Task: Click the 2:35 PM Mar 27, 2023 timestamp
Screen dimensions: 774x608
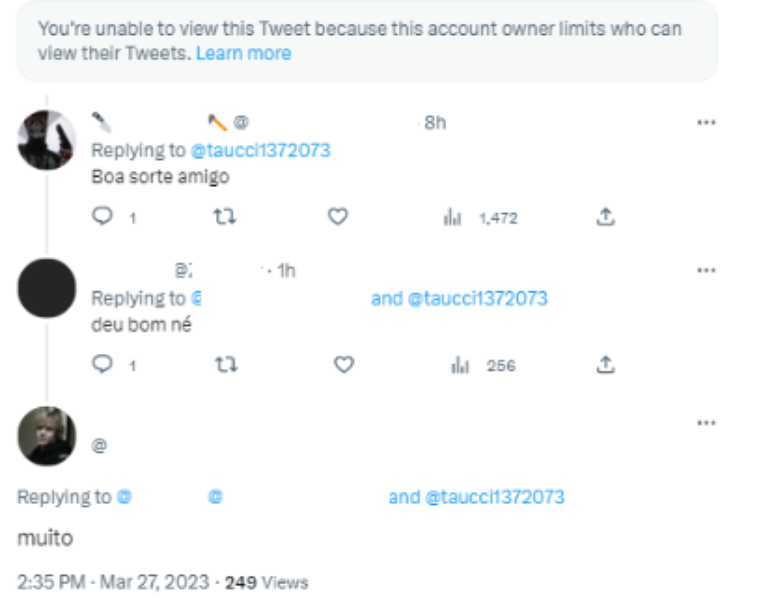Action: pyautogui.click(x=113, y=582)
